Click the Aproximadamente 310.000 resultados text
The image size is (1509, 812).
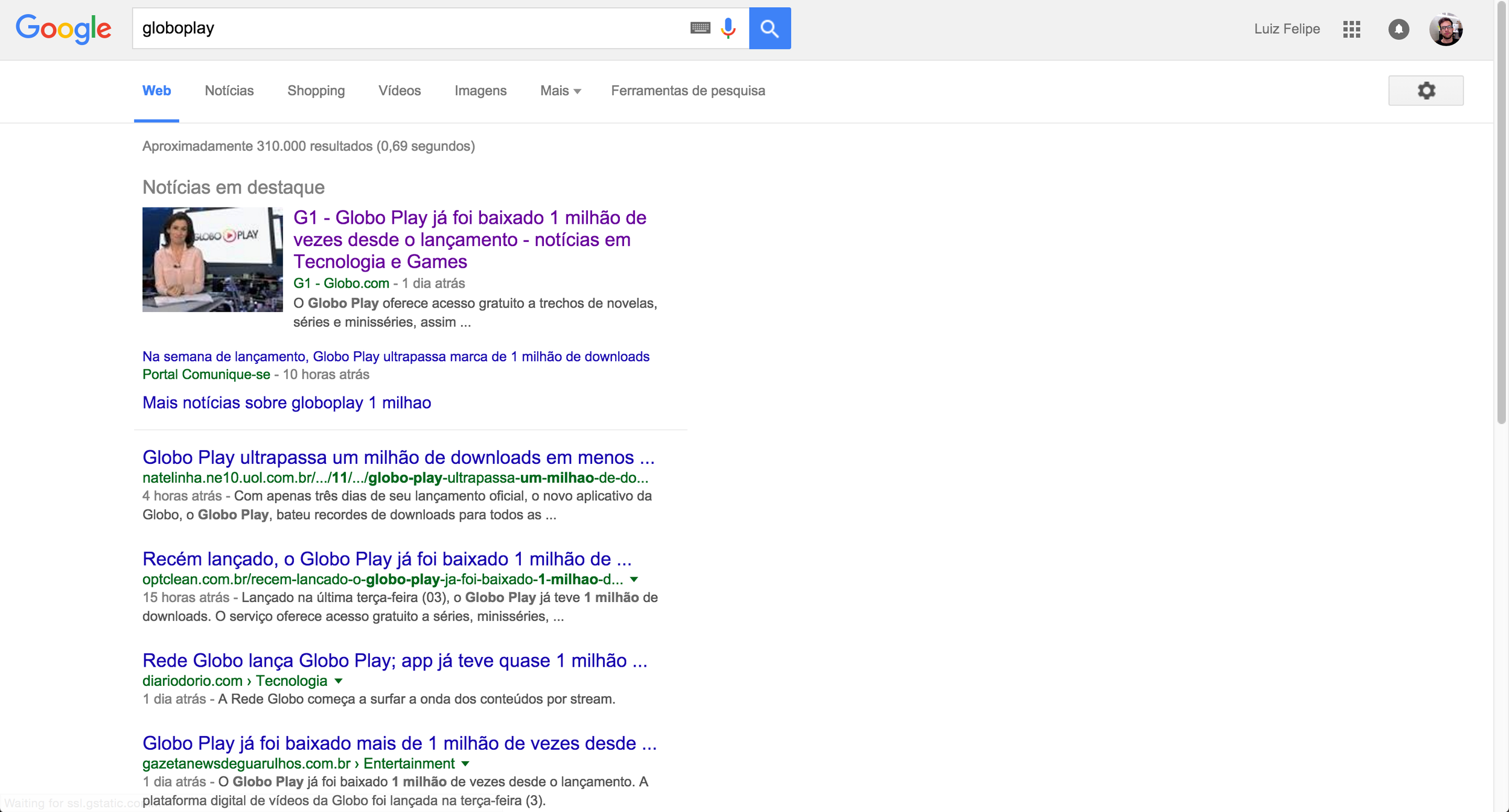308,147
